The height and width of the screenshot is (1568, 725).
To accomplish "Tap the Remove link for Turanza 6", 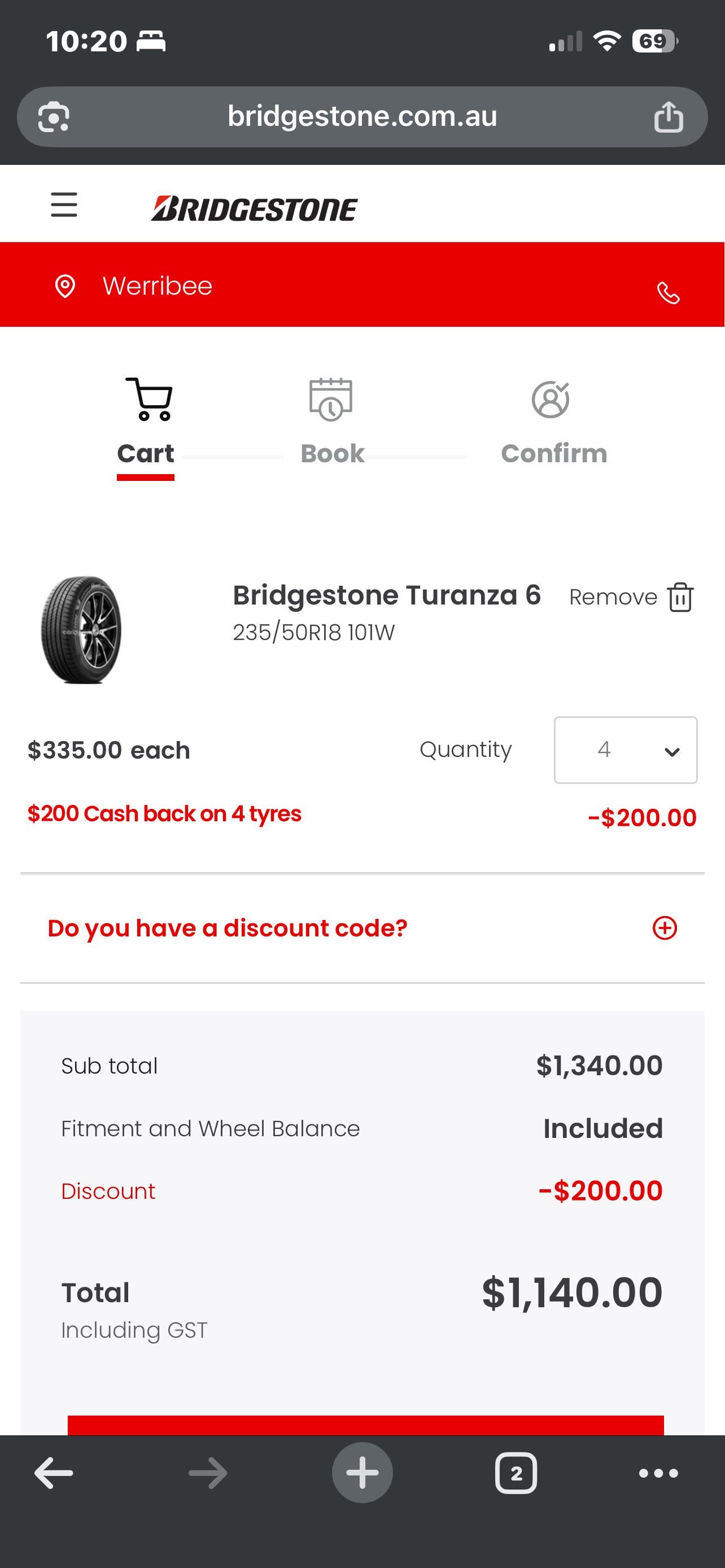I will point(613,597).
